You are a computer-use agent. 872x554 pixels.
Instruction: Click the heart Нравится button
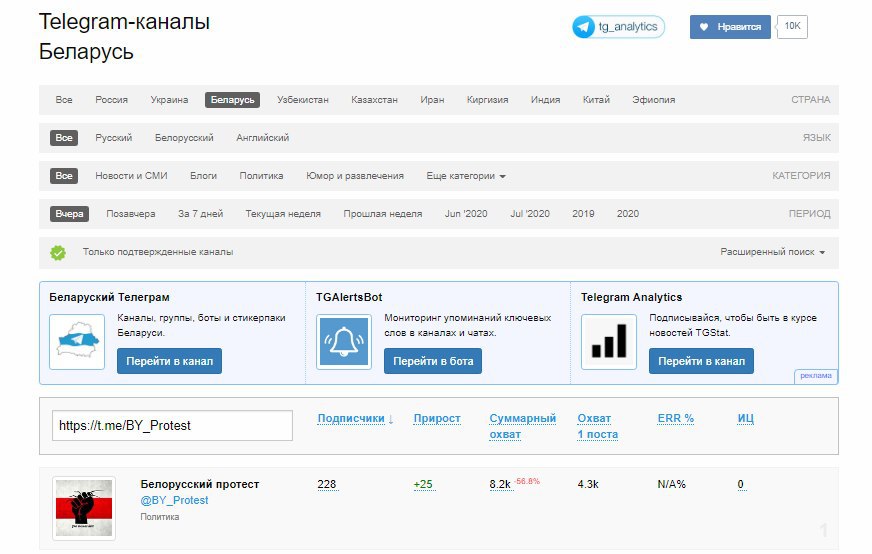pyautogui.click(x=730, y=27)
